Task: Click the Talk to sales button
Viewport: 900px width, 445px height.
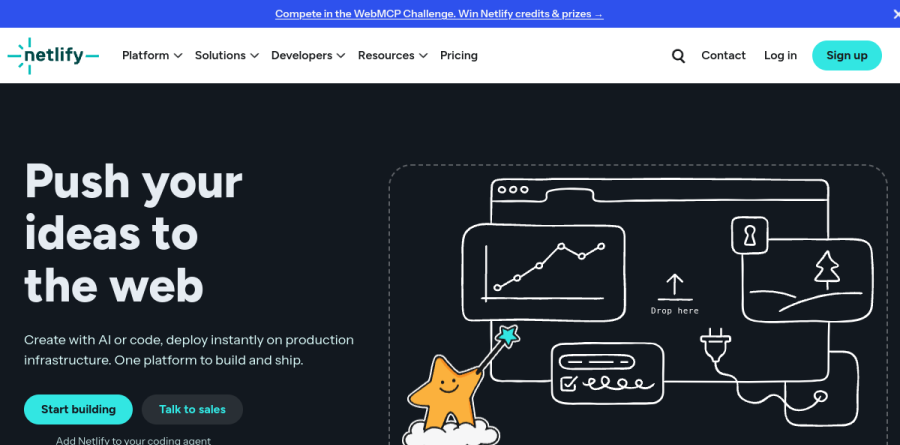Action: [192, 409]
